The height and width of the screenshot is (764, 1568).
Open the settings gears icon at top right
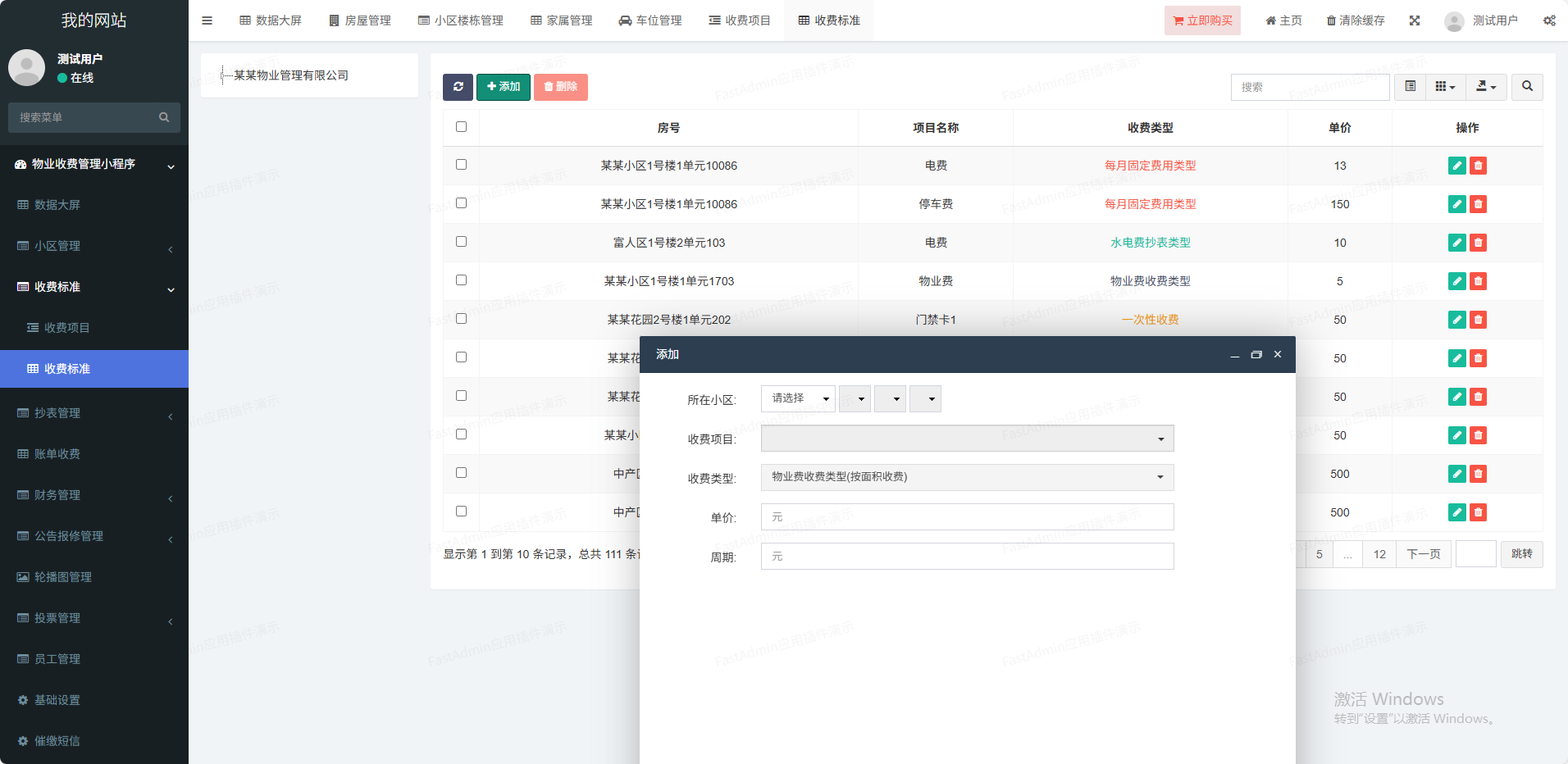(1549, 20)
